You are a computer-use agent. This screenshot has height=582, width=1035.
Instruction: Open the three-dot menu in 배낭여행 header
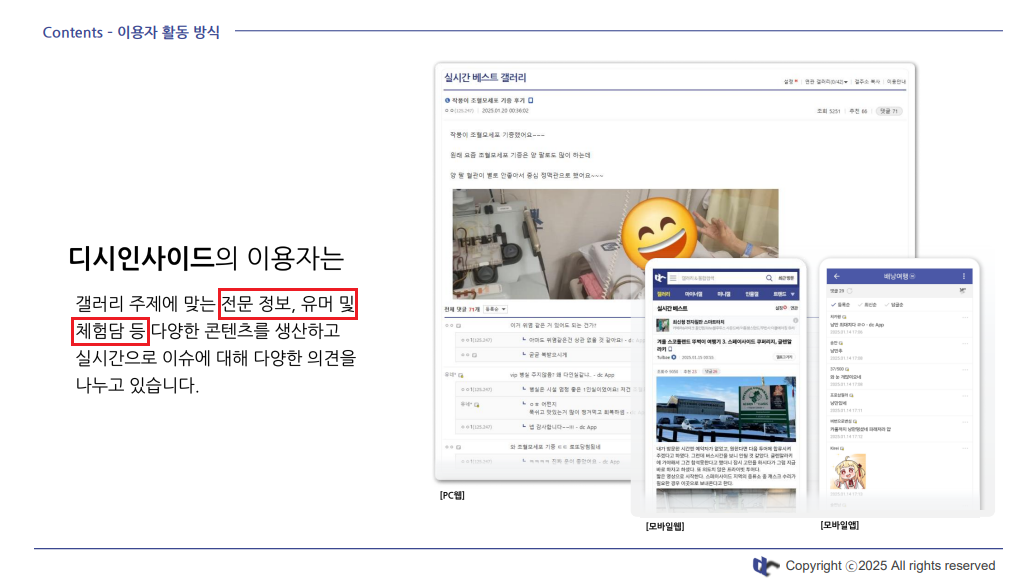(964, 276)
